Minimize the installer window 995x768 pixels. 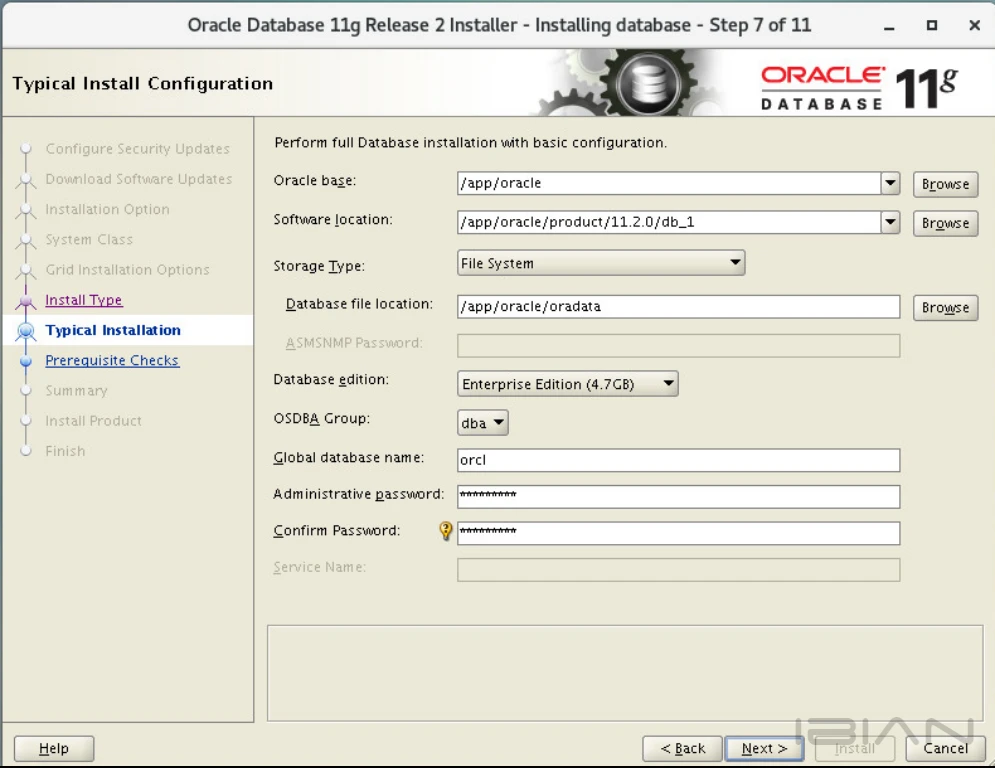point(890,26)
